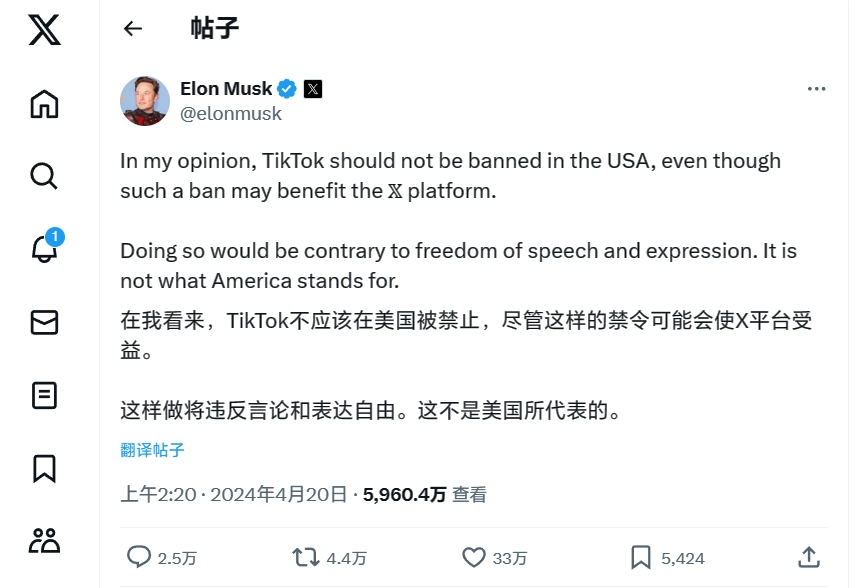The width and height of the screenshot is (863, 588).
Task: Open the Home feed icon
Action: pyautogui.click(x=44, y=104)
